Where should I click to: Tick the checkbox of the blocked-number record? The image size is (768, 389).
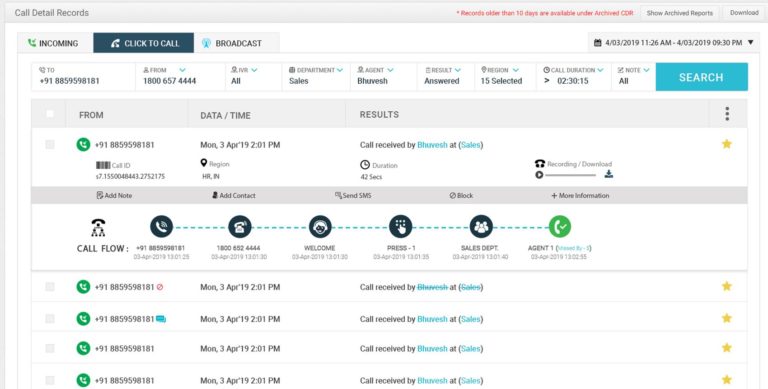point(49,287)
